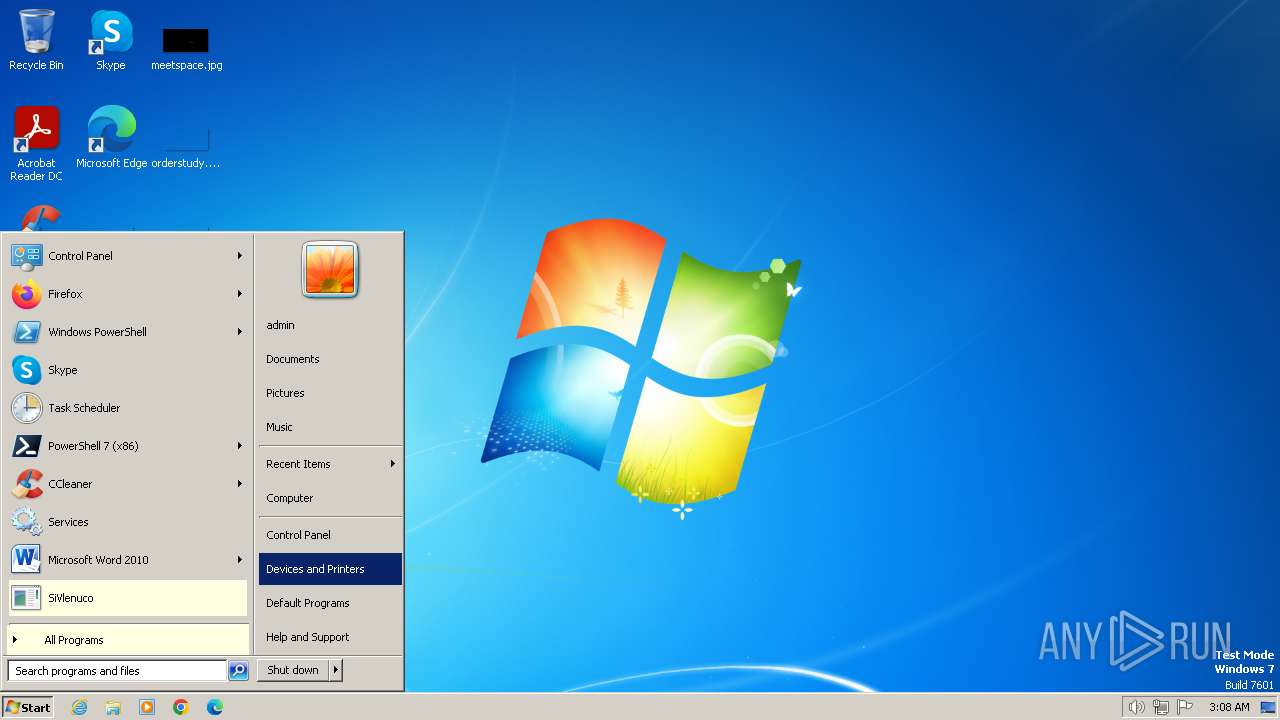Open the admin user folder link
The image size is (1280, 720).
pyautogui.click(x=330, y=325)
